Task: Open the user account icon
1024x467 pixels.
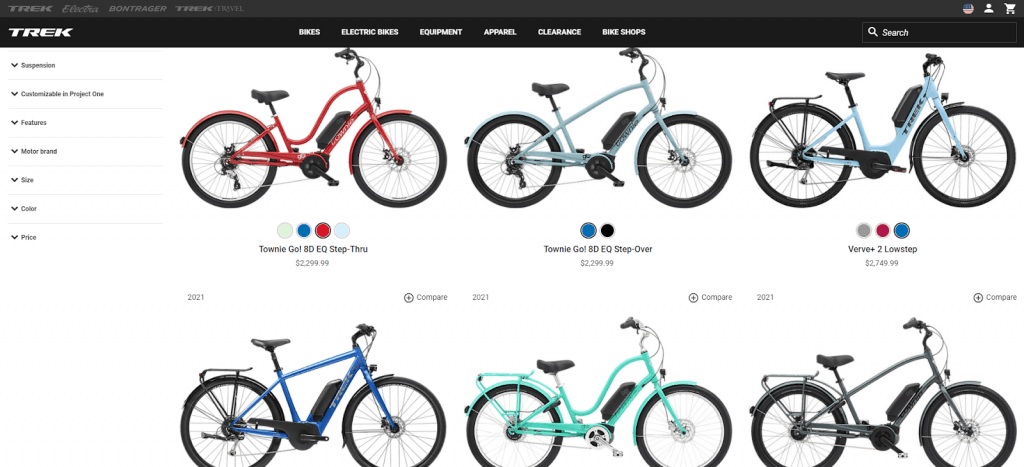Action: point(989,8)
